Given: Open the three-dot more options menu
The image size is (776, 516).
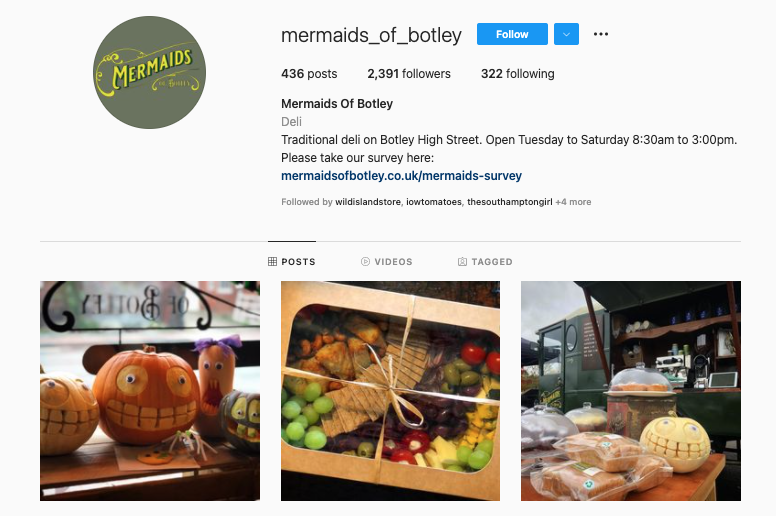Looking at the screenshot, I should (600, 34).
